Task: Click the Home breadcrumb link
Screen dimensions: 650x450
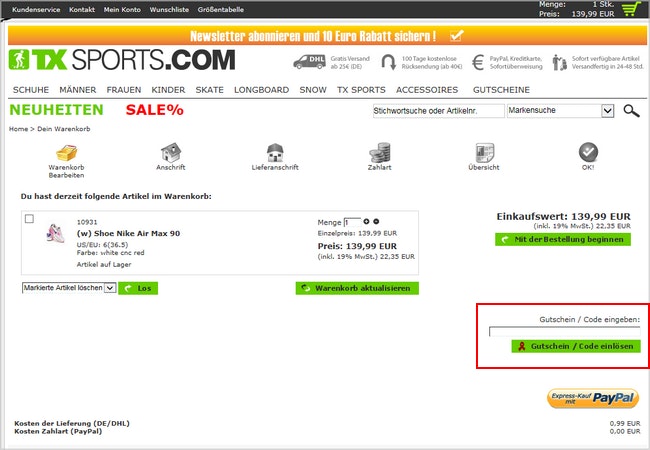Action: coord(18,129)
